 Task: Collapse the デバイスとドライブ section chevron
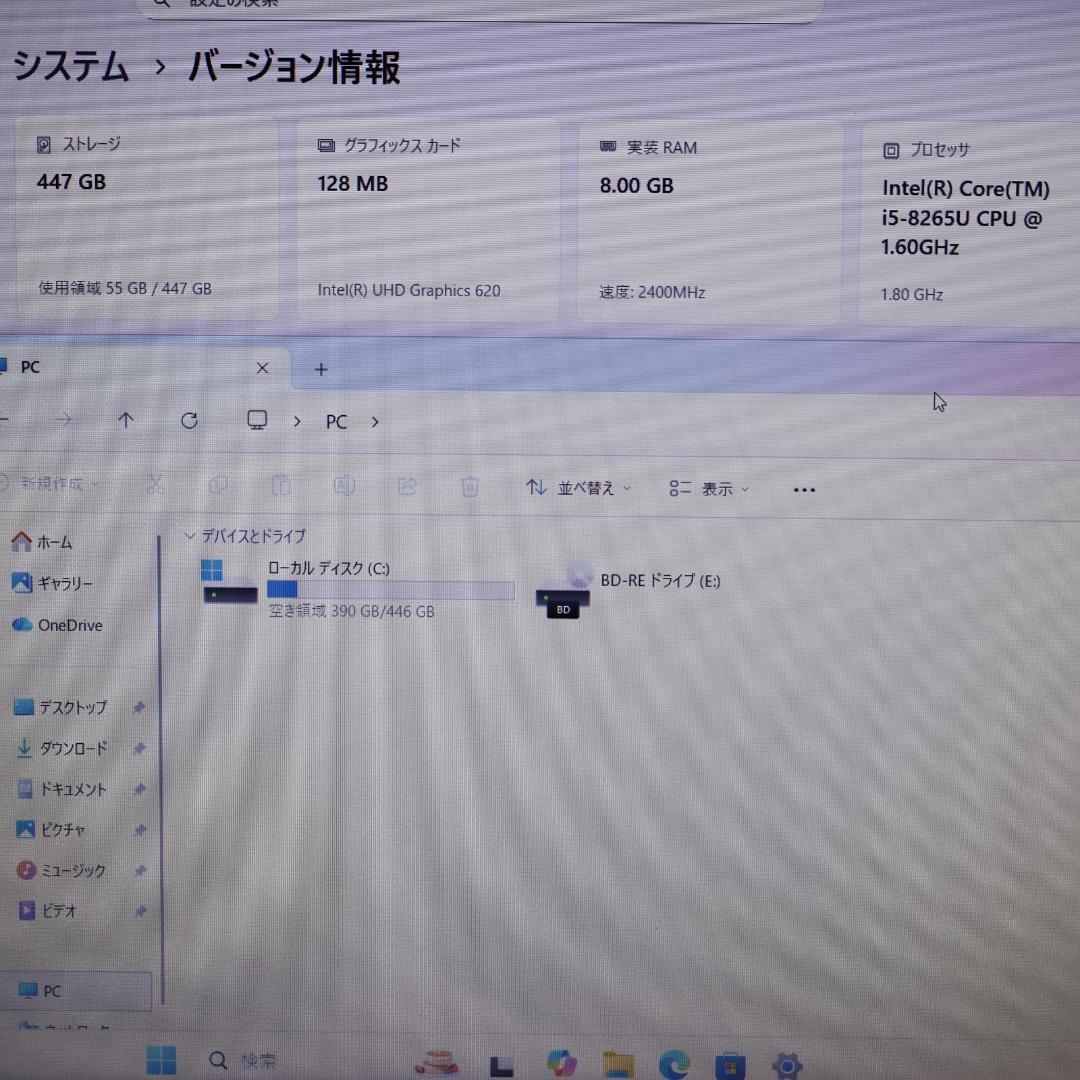190,536
